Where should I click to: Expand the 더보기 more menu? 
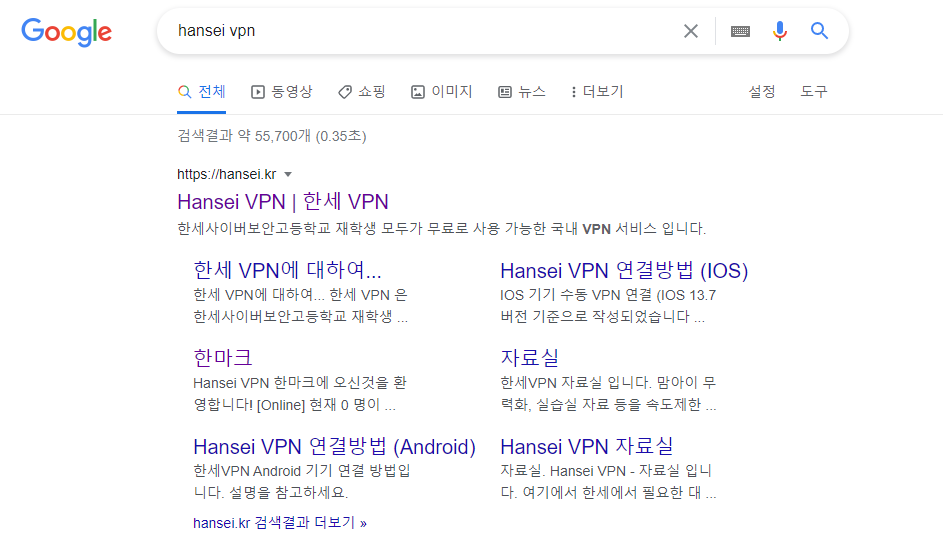pyautogui.click(x=596, y=91)
